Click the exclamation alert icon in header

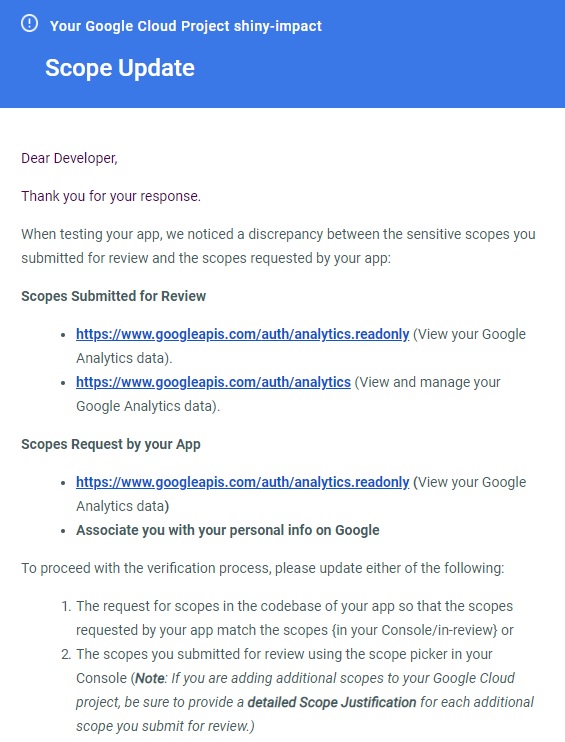(29, 23)
